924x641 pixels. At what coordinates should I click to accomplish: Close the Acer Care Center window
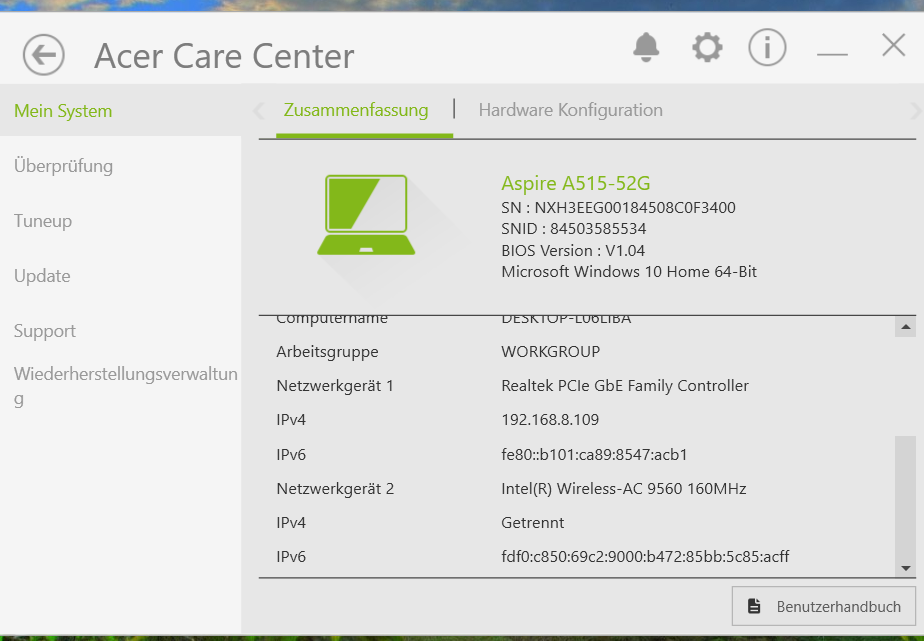pyautogui.click(x=893, y=45)
